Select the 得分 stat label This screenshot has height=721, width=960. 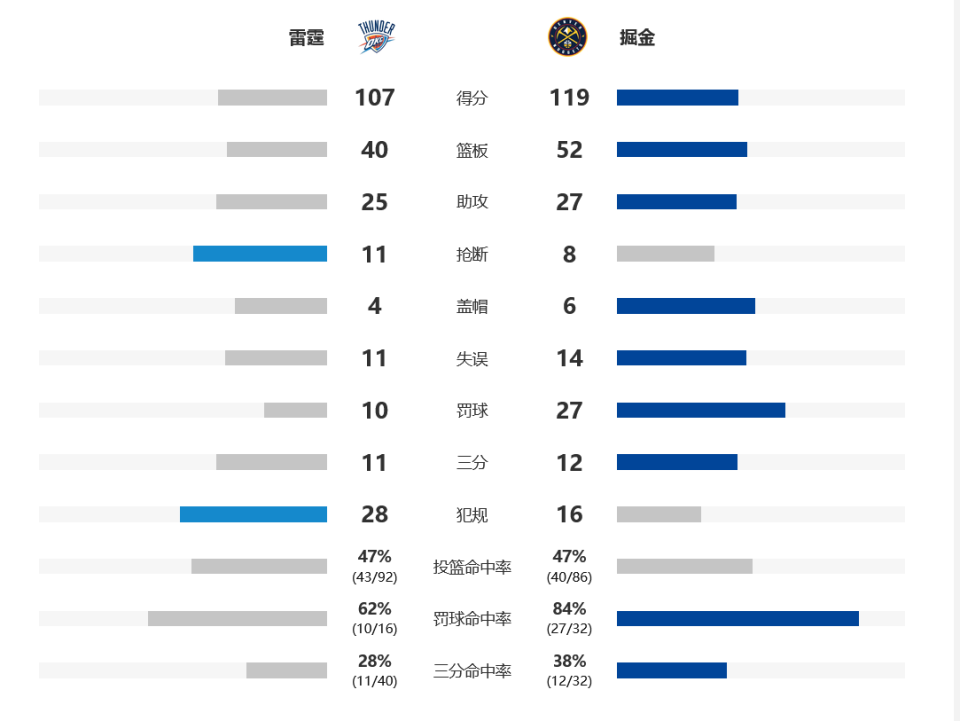click(x=472, y=98)
